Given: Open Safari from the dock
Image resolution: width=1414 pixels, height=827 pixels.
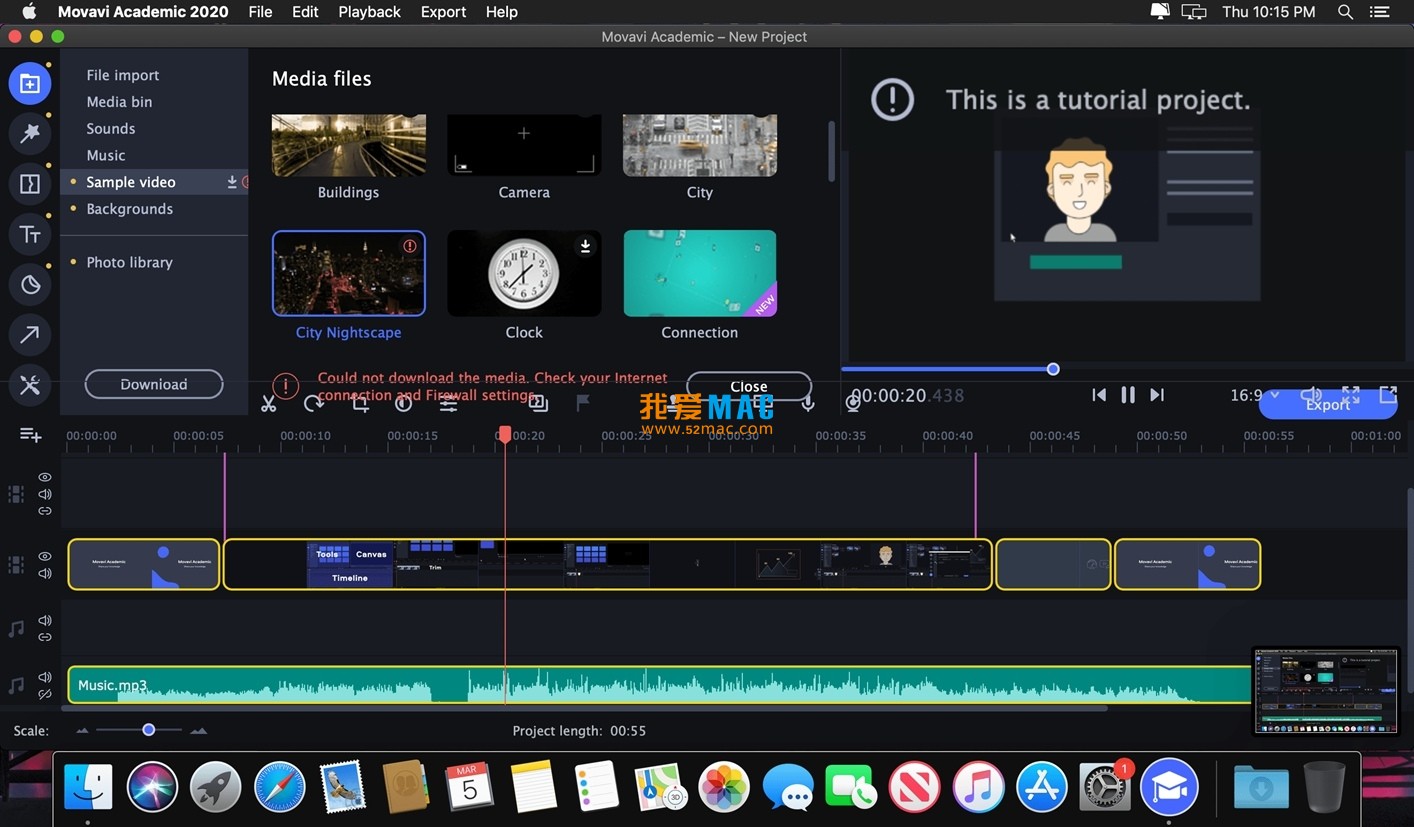Looking at the screenshot, I should [x=279, y=787].
